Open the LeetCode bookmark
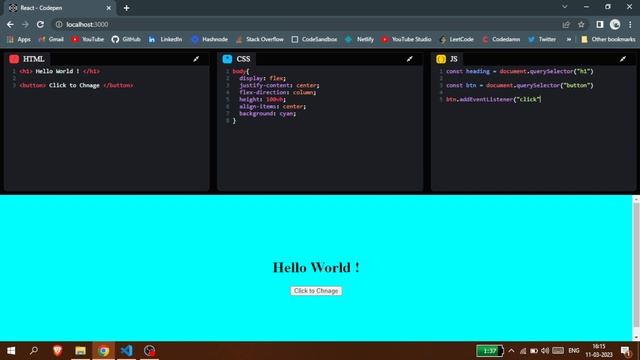 point(457,39)
